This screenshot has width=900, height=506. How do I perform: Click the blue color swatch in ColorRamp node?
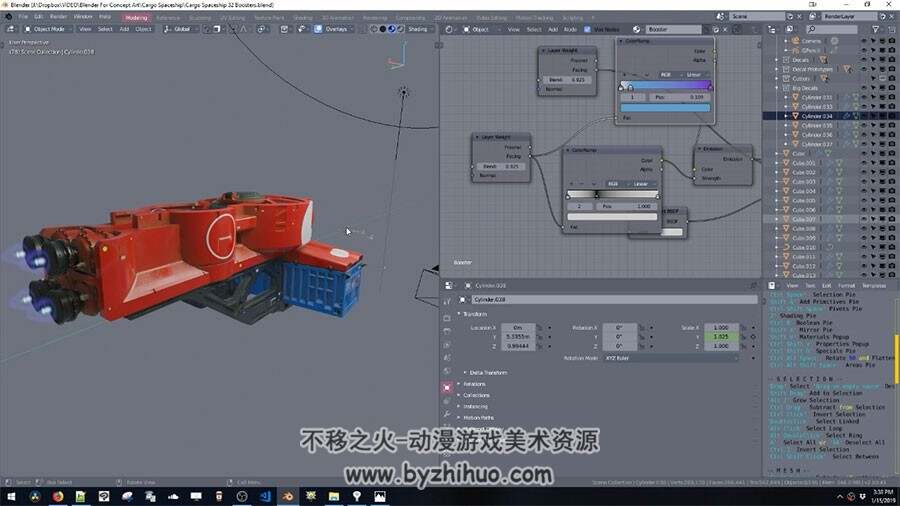click(665, 107)
